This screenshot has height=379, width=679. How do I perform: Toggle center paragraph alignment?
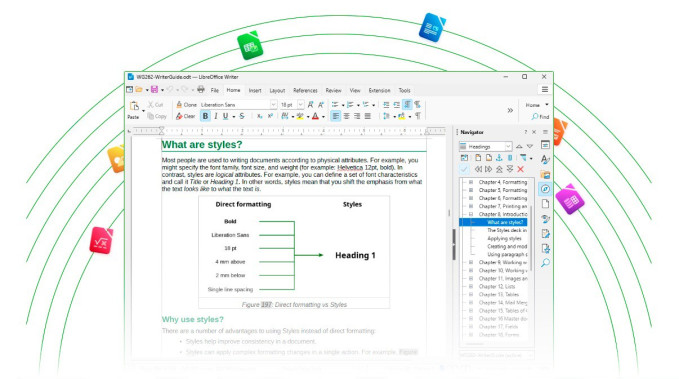pyautogui.click(x=346, y=116)
